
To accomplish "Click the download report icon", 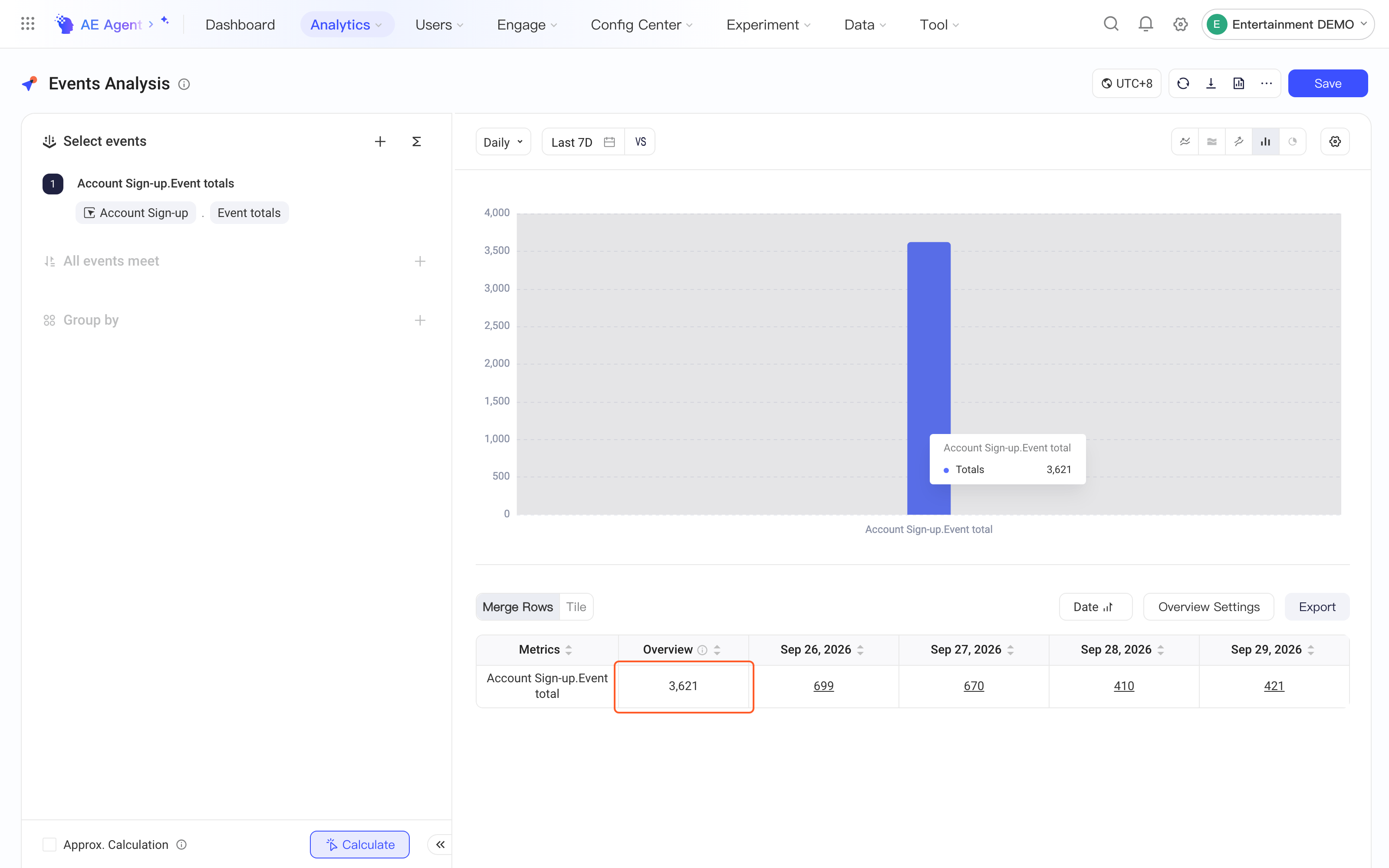I will (1211, 84).
